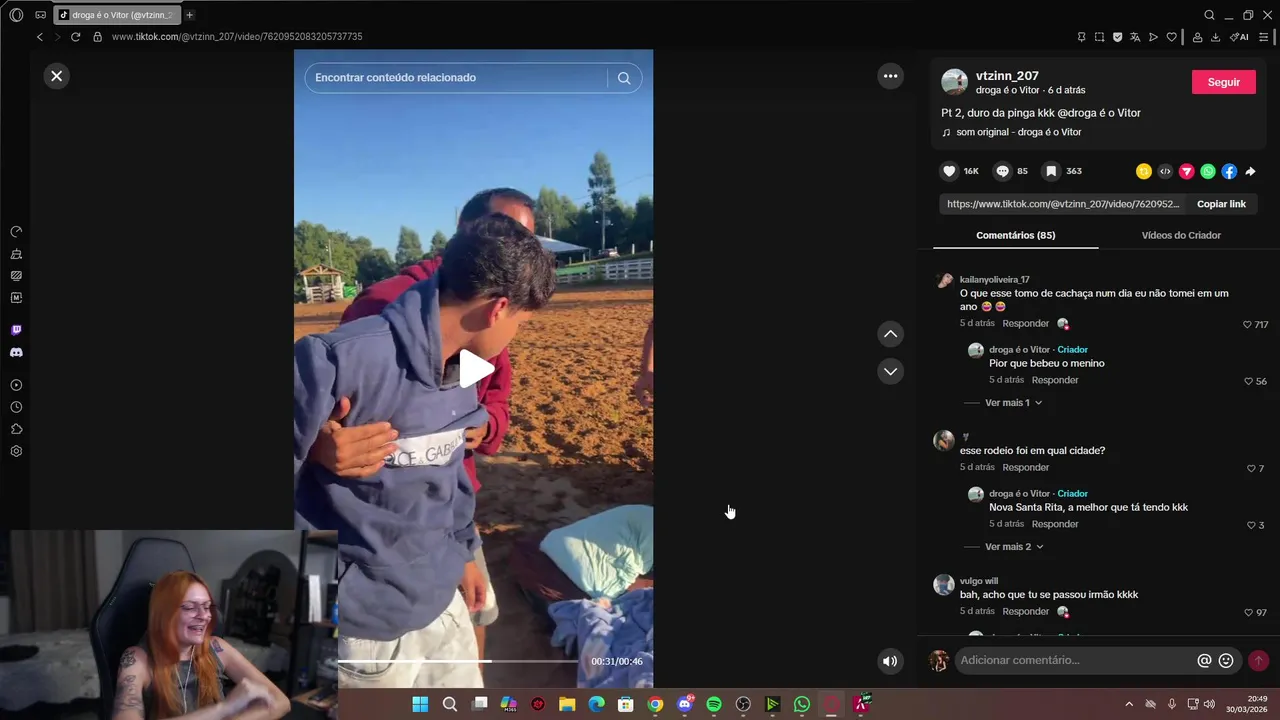Open Discord in the Opera sidebar

coord(16,353)
